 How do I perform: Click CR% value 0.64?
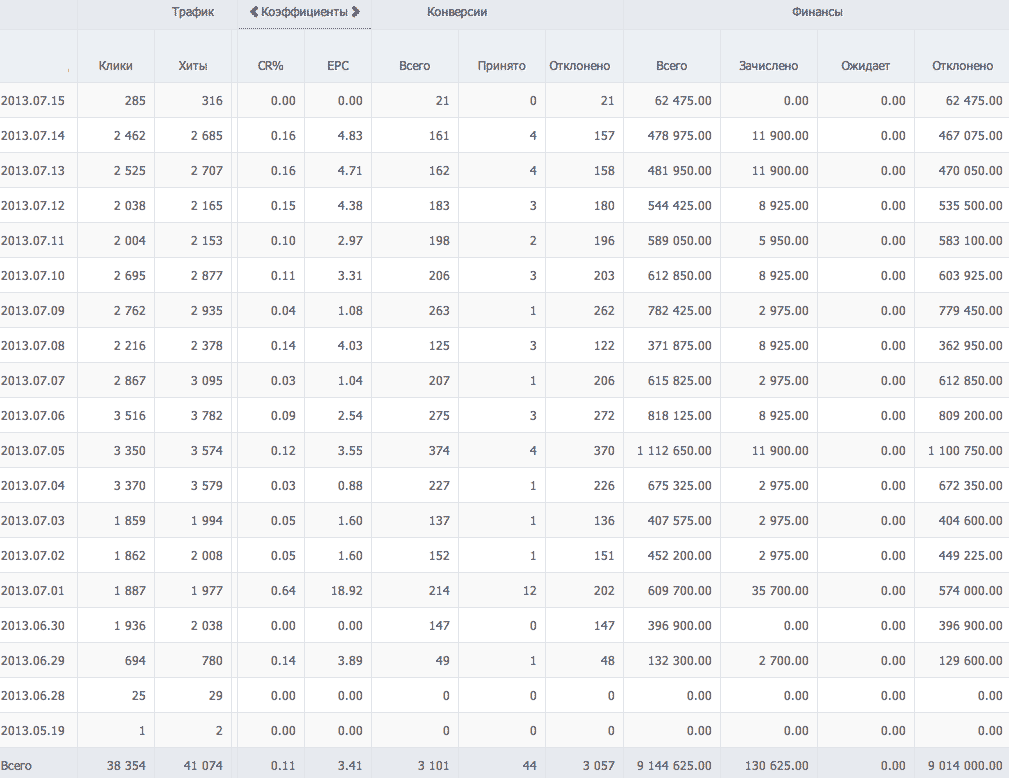coord(283,591)
